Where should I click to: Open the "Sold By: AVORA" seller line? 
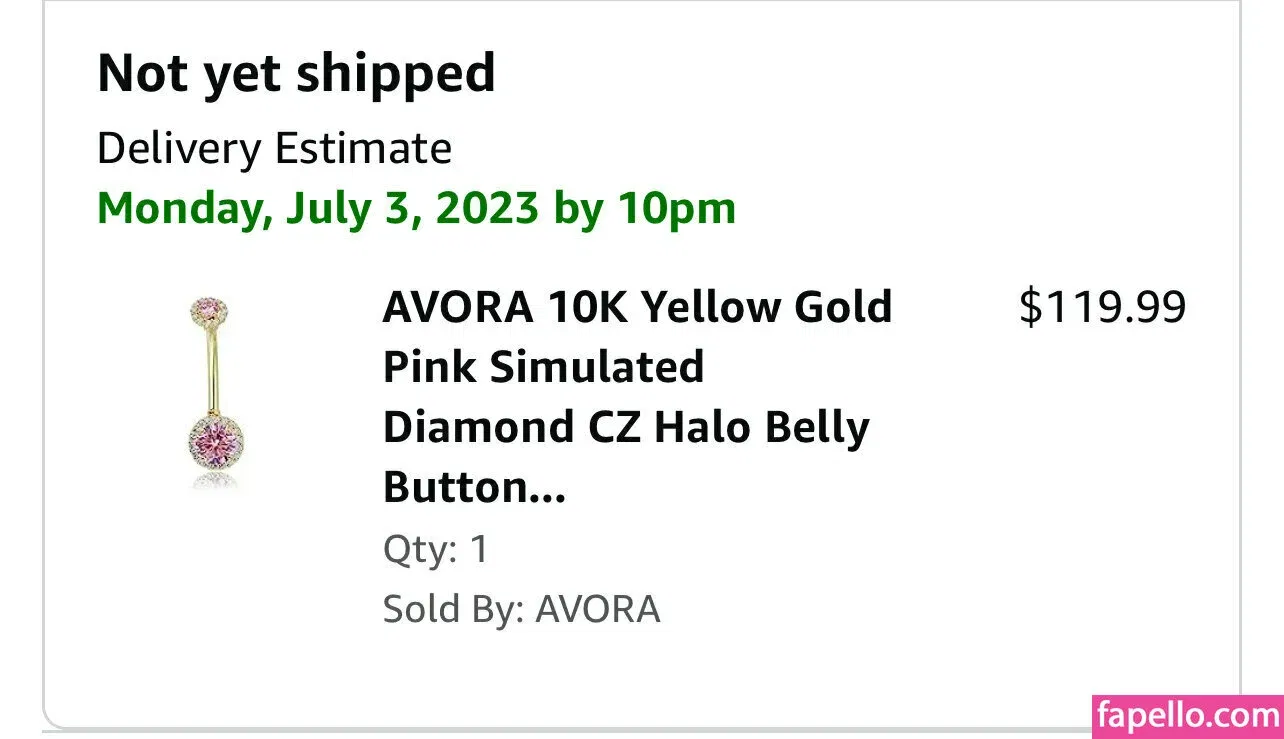(521, 609)
